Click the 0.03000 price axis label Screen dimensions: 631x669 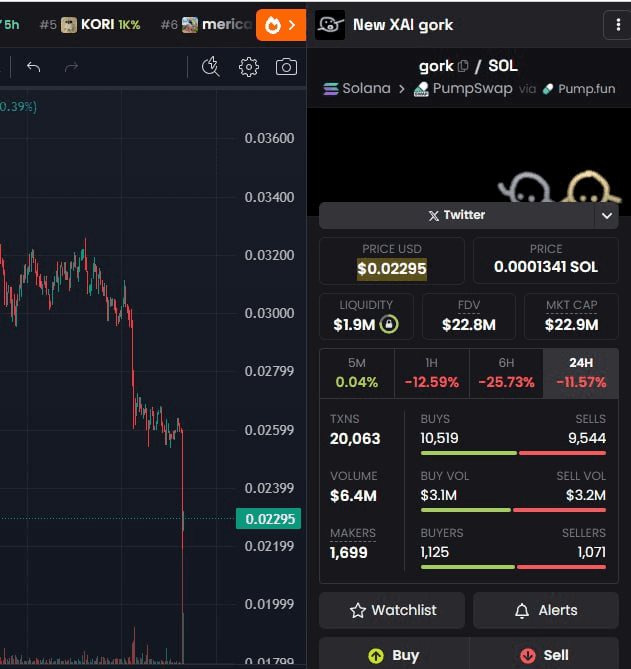point(269,313)
